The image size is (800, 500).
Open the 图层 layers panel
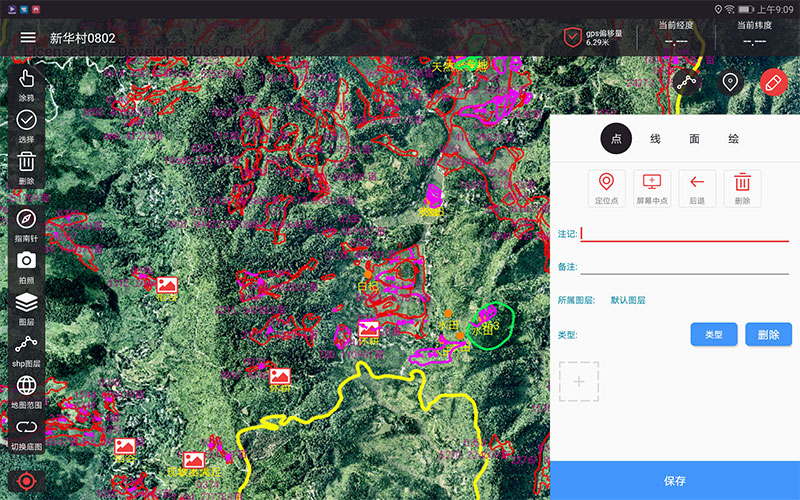[26, 308]
